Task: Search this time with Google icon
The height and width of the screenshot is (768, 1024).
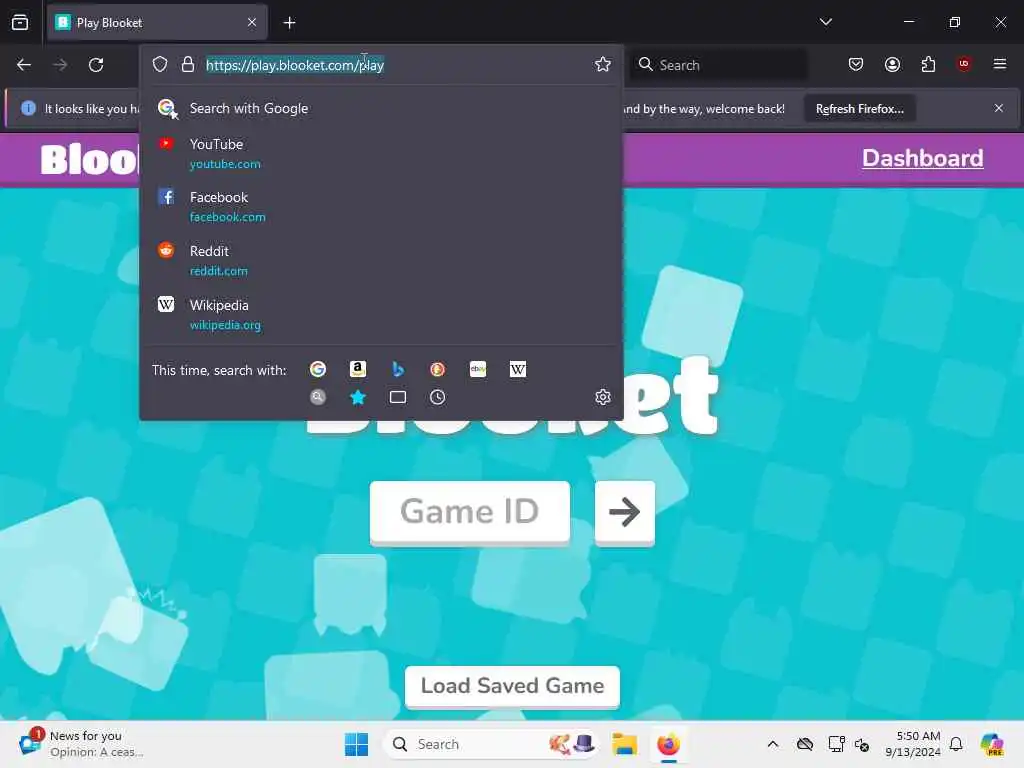Action: click(318, 370)
